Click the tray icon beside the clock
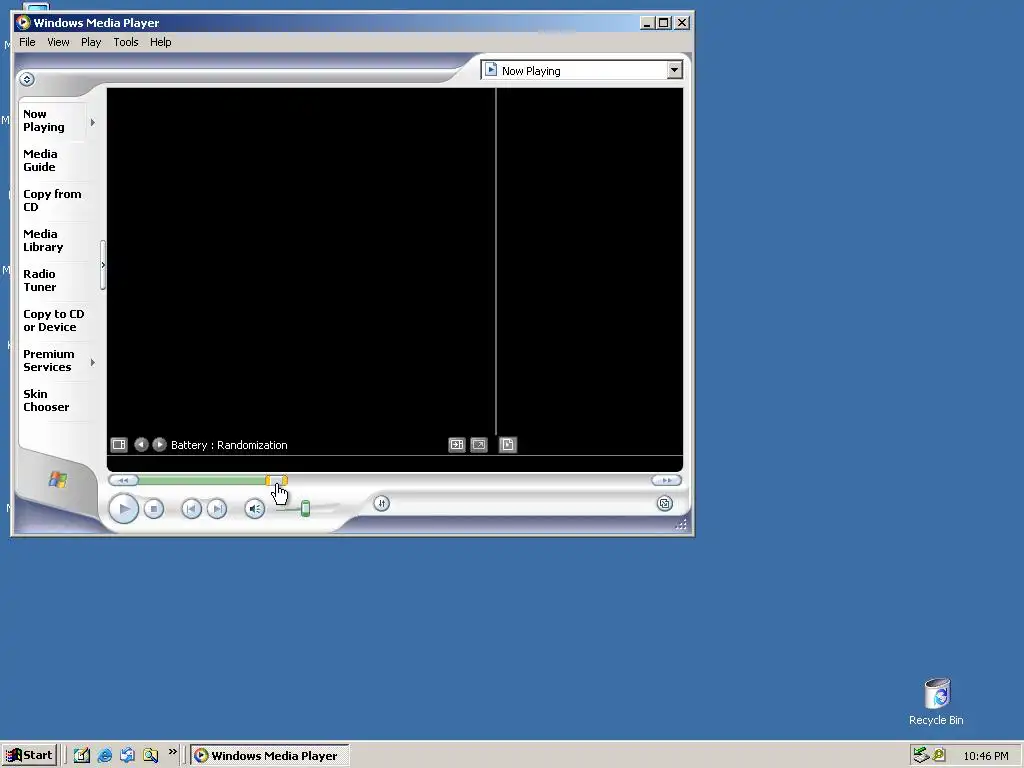Image resolution: width=1024 pixels, height=768 pixels. (939, 755)
